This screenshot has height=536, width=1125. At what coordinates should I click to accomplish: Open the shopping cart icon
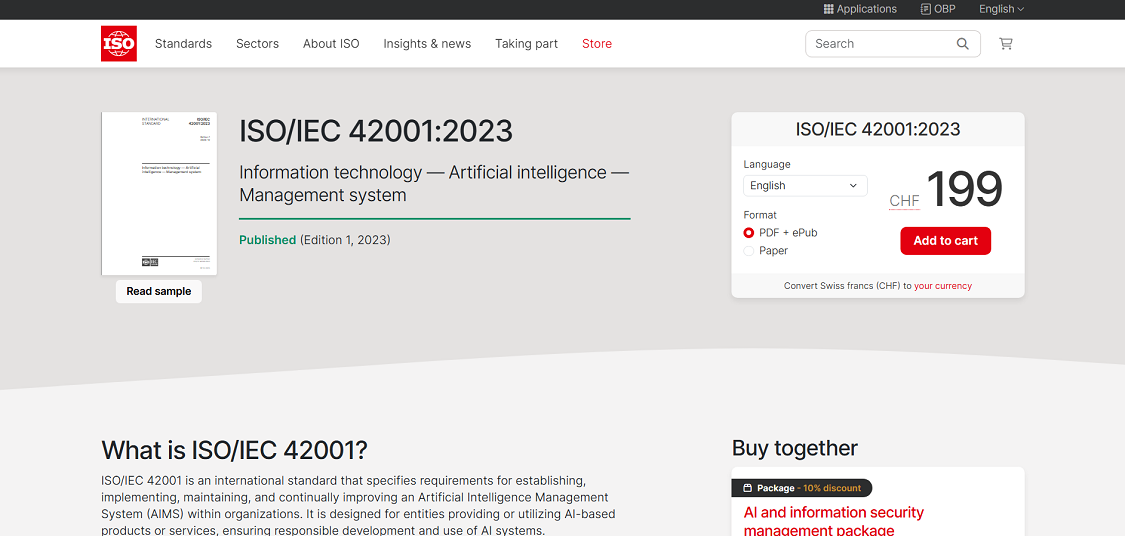coord(1006,44)
